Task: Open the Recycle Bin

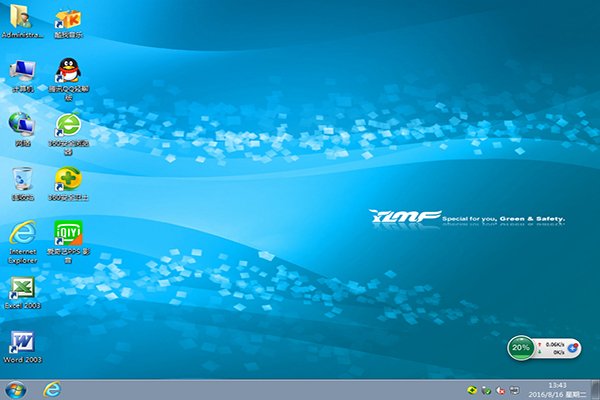Action: click(x=22, y=180)
